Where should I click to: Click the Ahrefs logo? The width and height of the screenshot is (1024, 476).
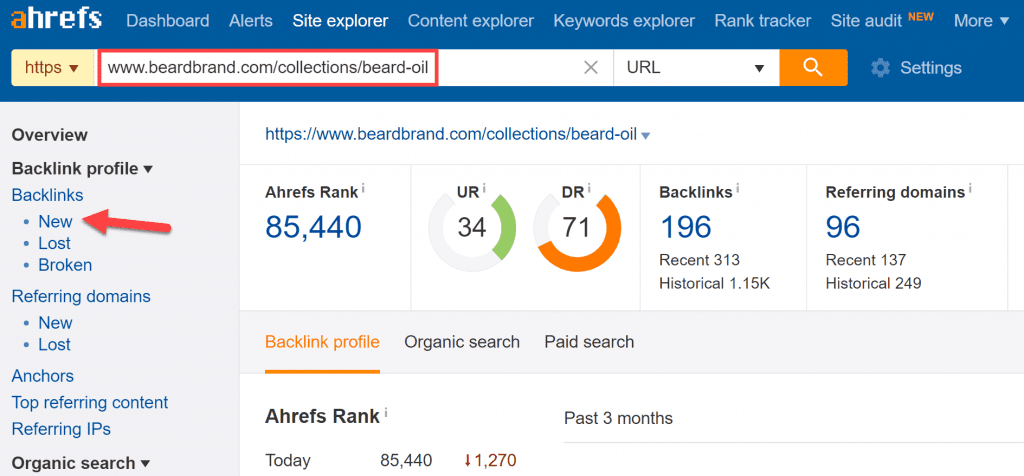(56, 20)
